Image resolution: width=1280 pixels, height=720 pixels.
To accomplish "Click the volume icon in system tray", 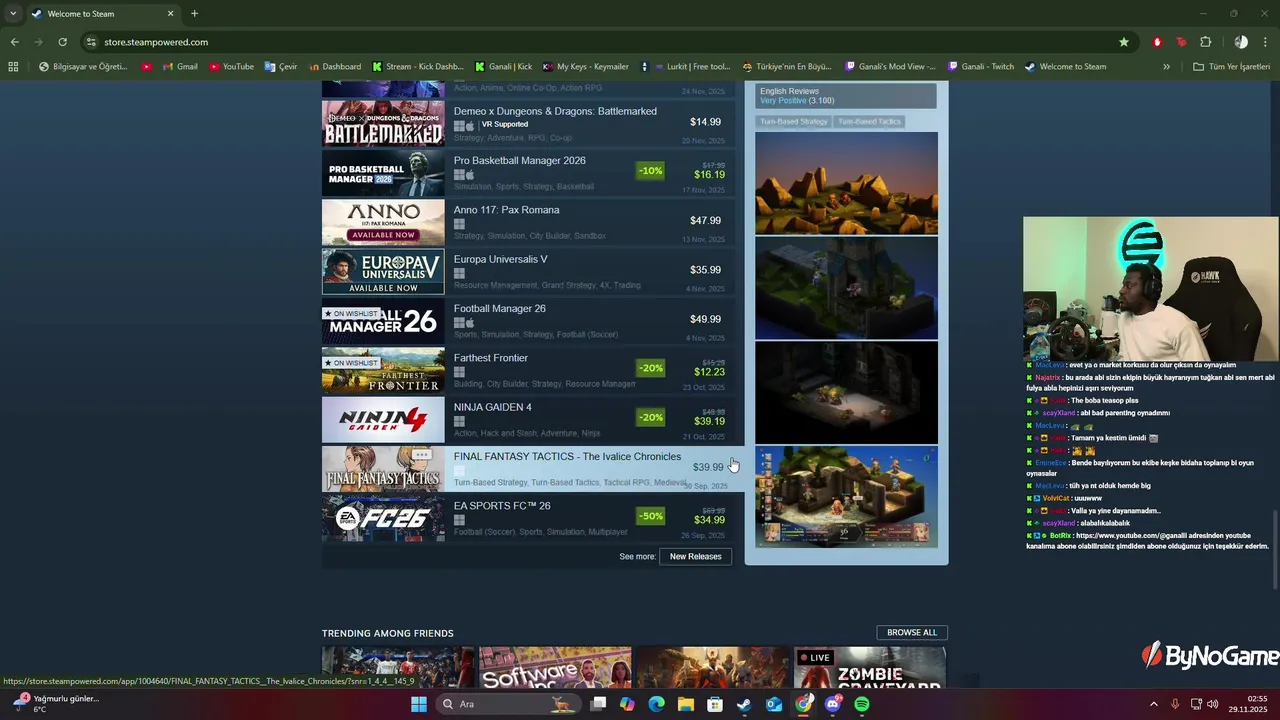I will [1211, 704].
